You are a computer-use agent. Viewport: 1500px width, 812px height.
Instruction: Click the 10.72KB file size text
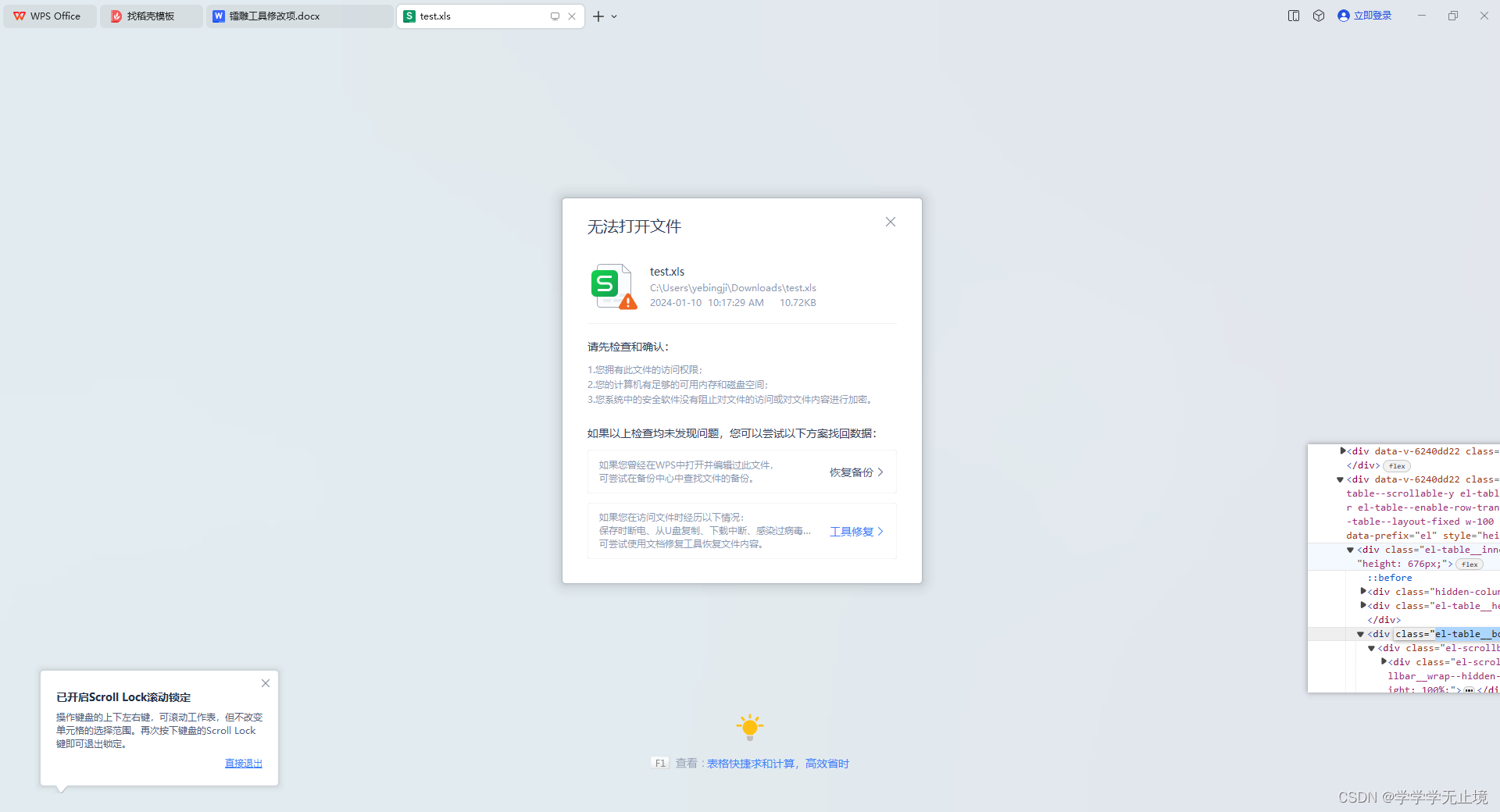[x=798, y=303]
